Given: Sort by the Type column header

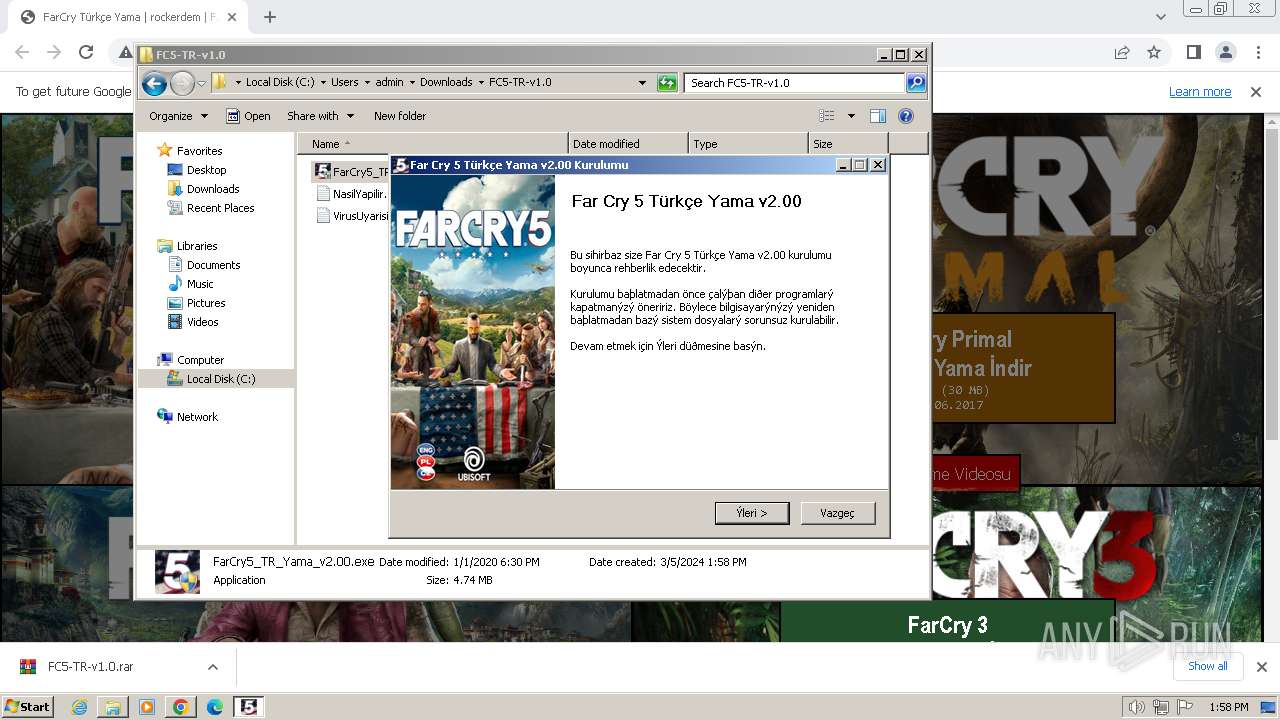Looking at the screenshot, I should [748, 144].
